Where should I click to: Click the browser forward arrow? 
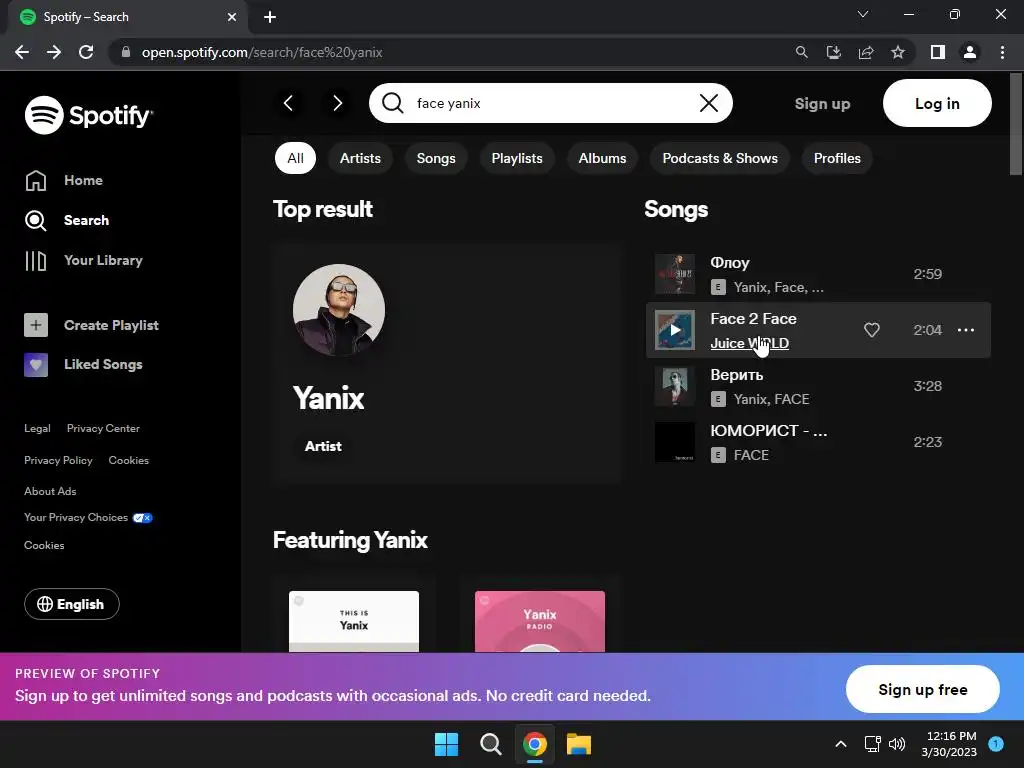54,52
